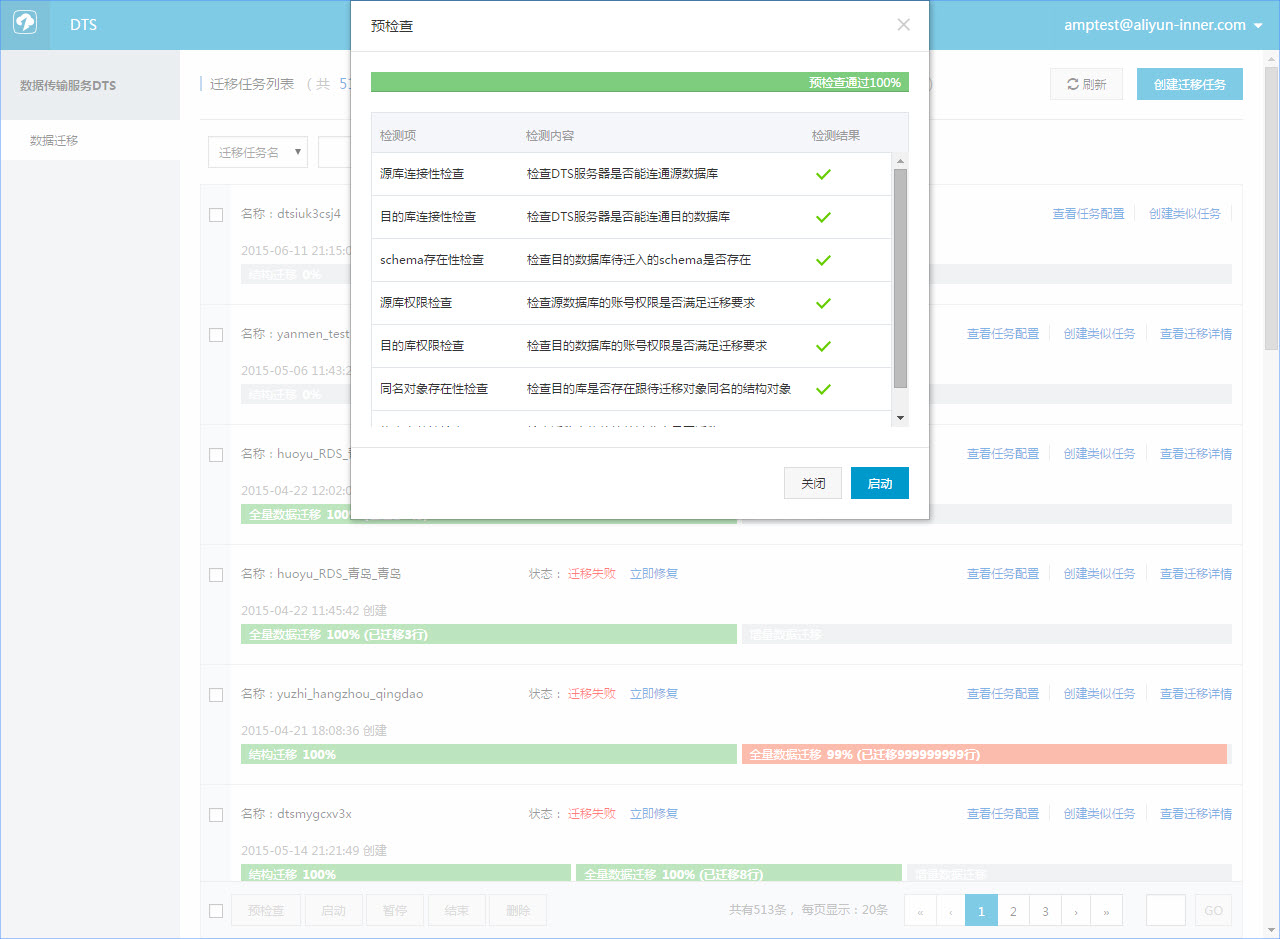Open 创建类似任务 for dtsiuk3csj4
The width and height of the screenshot is (1280, 939).
tap(1185, 214)
